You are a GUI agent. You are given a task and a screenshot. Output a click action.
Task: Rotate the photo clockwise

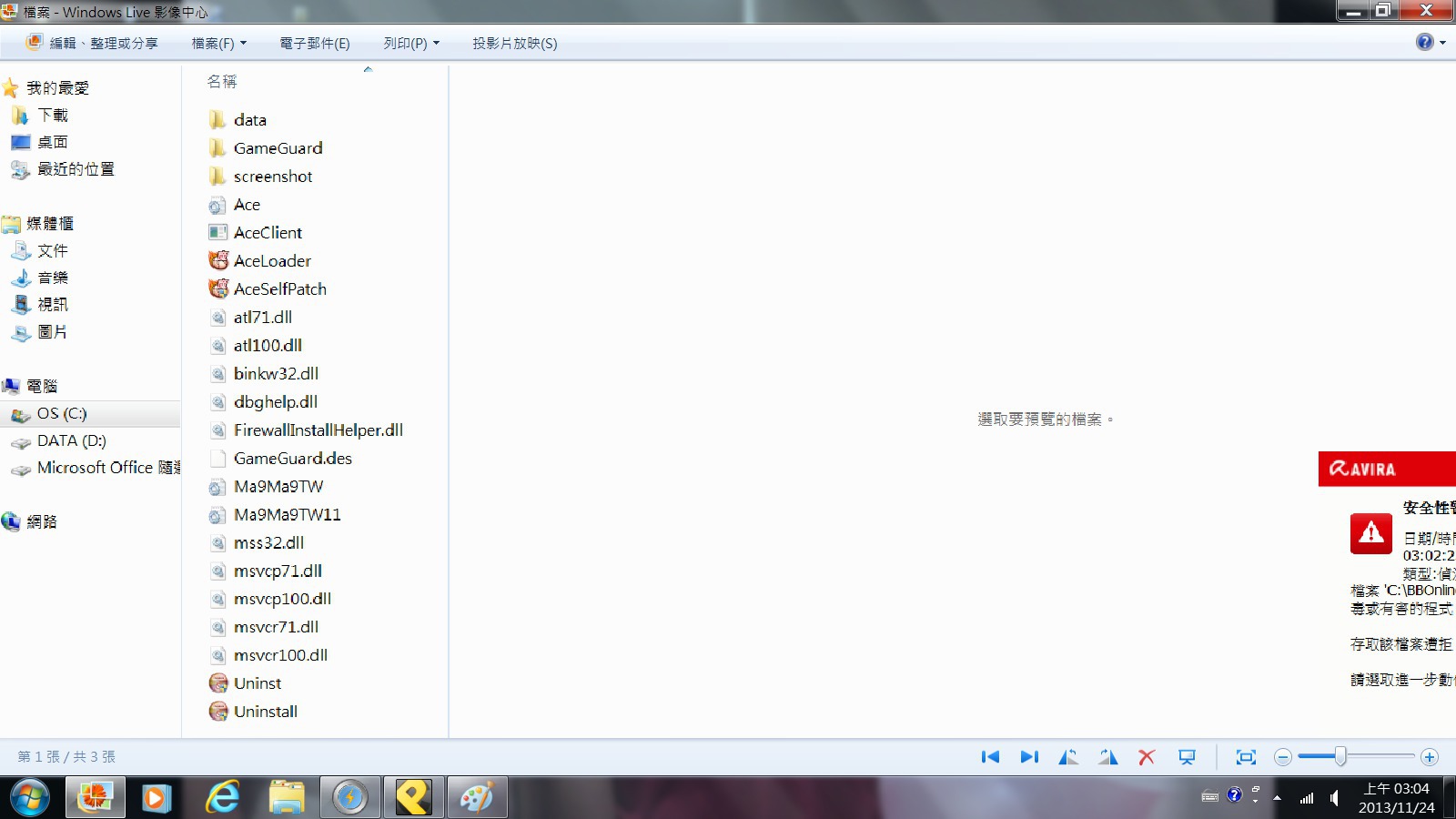click(x=1107, y=757)
